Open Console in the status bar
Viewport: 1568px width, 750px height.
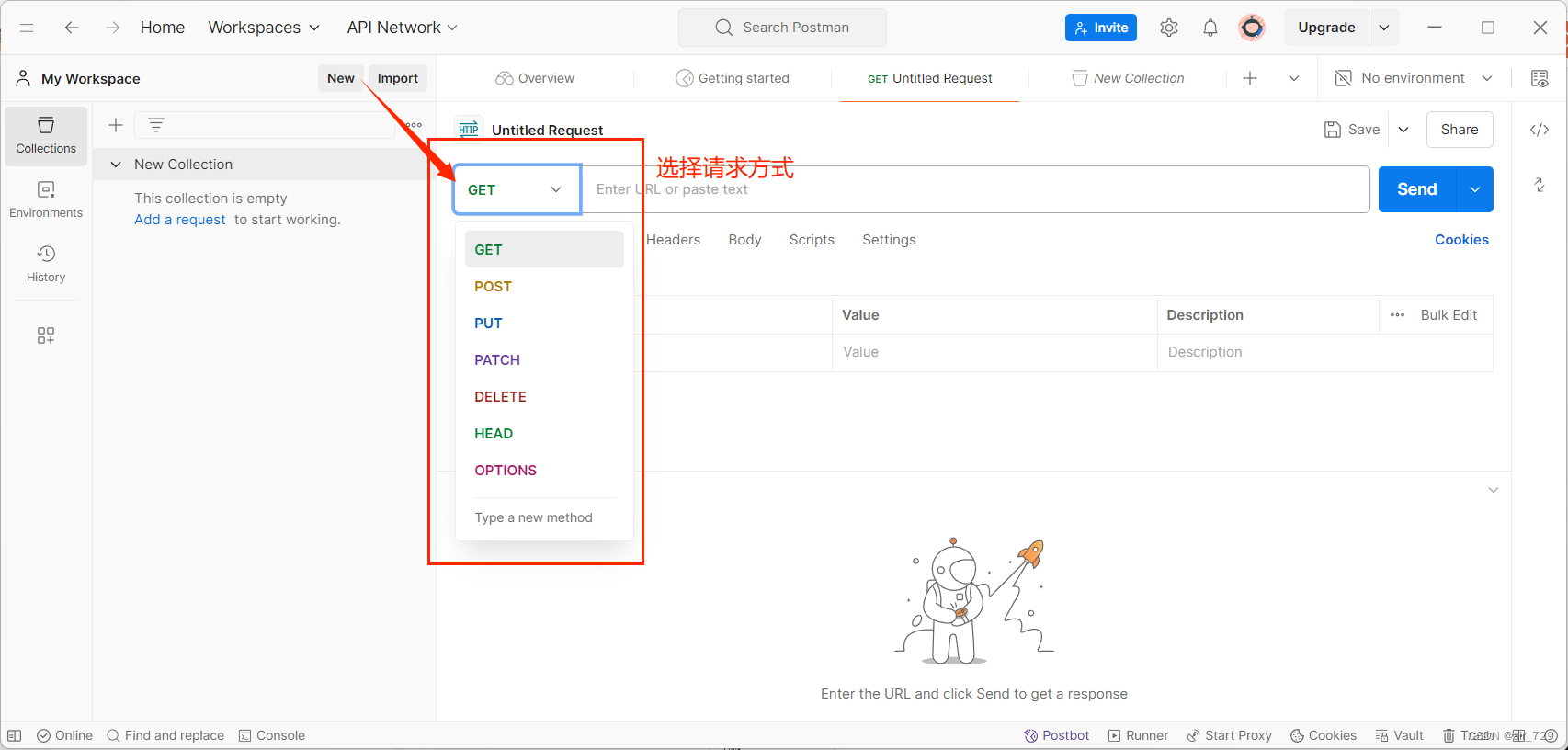tap(271, 735)
